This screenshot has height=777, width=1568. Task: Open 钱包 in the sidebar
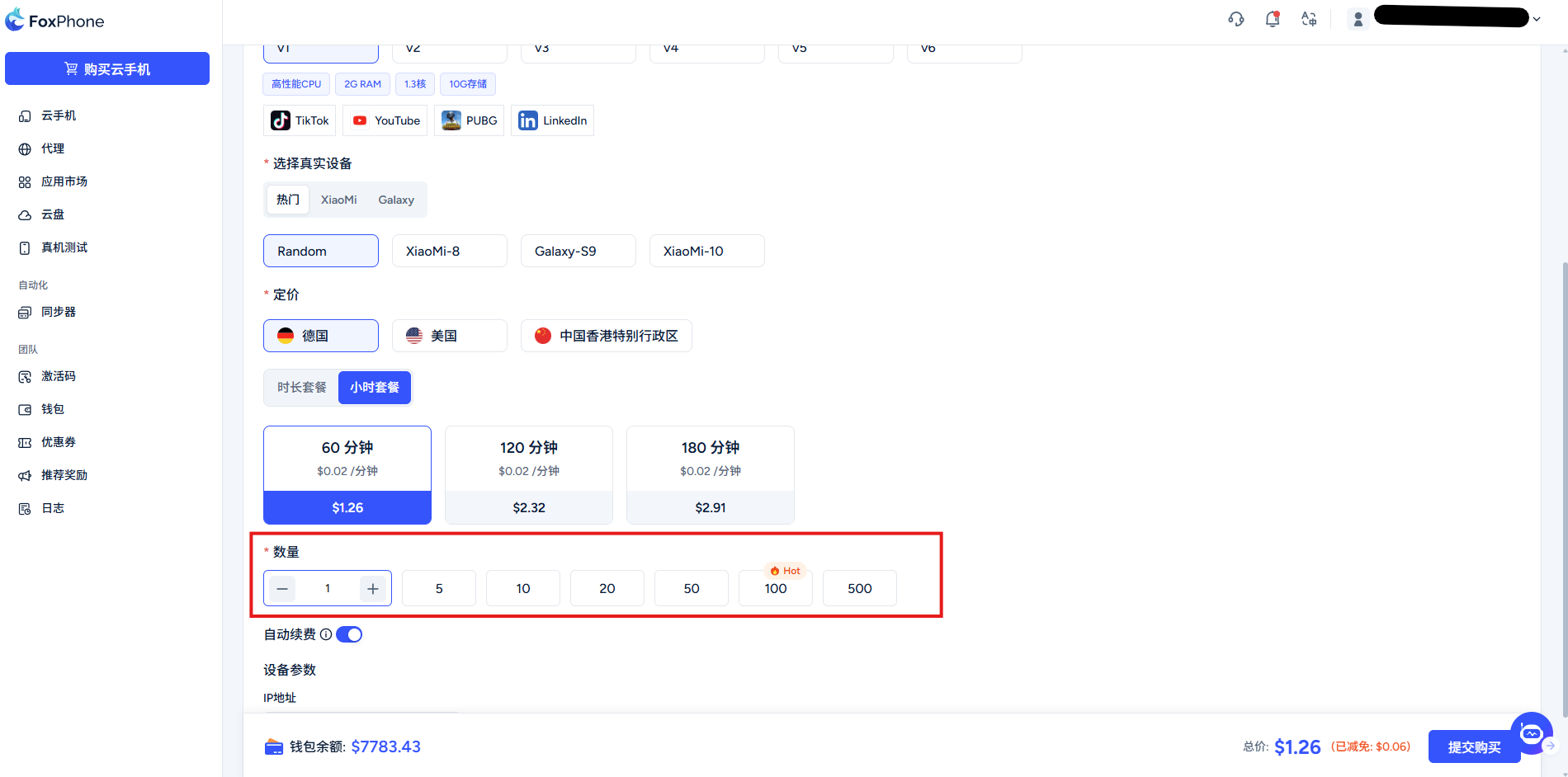(53, 409)
